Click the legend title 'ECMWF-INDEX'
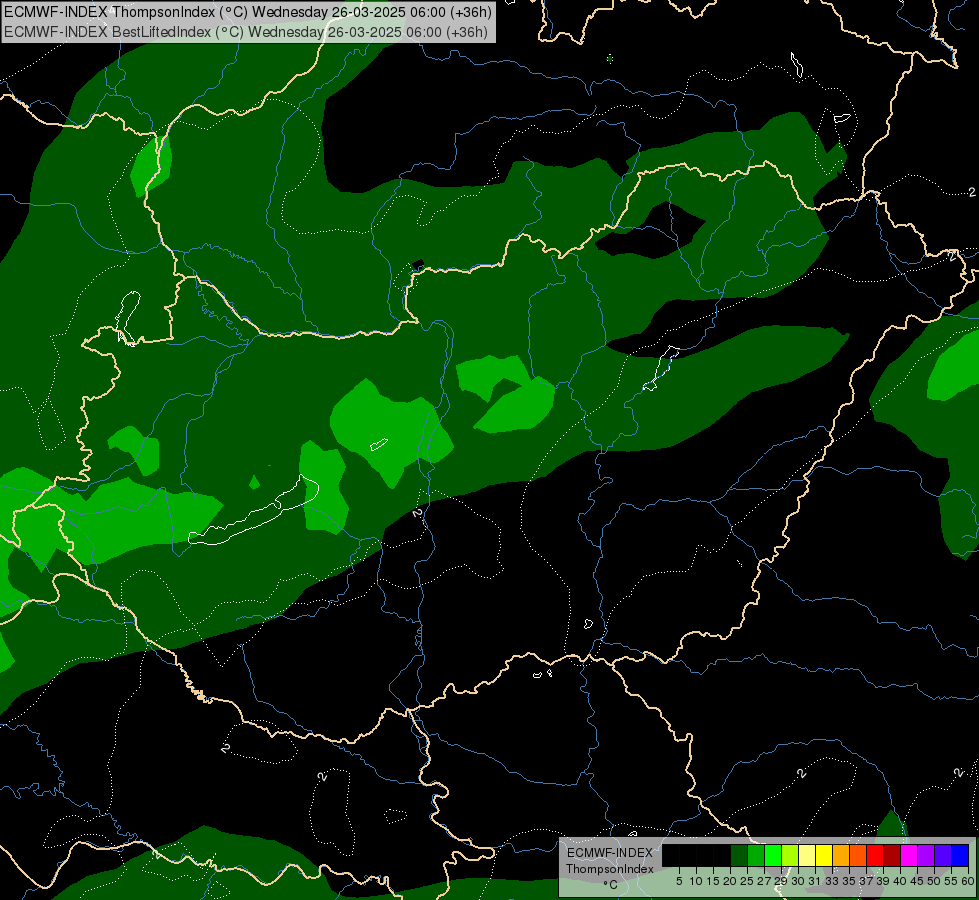 coord(610,853)
